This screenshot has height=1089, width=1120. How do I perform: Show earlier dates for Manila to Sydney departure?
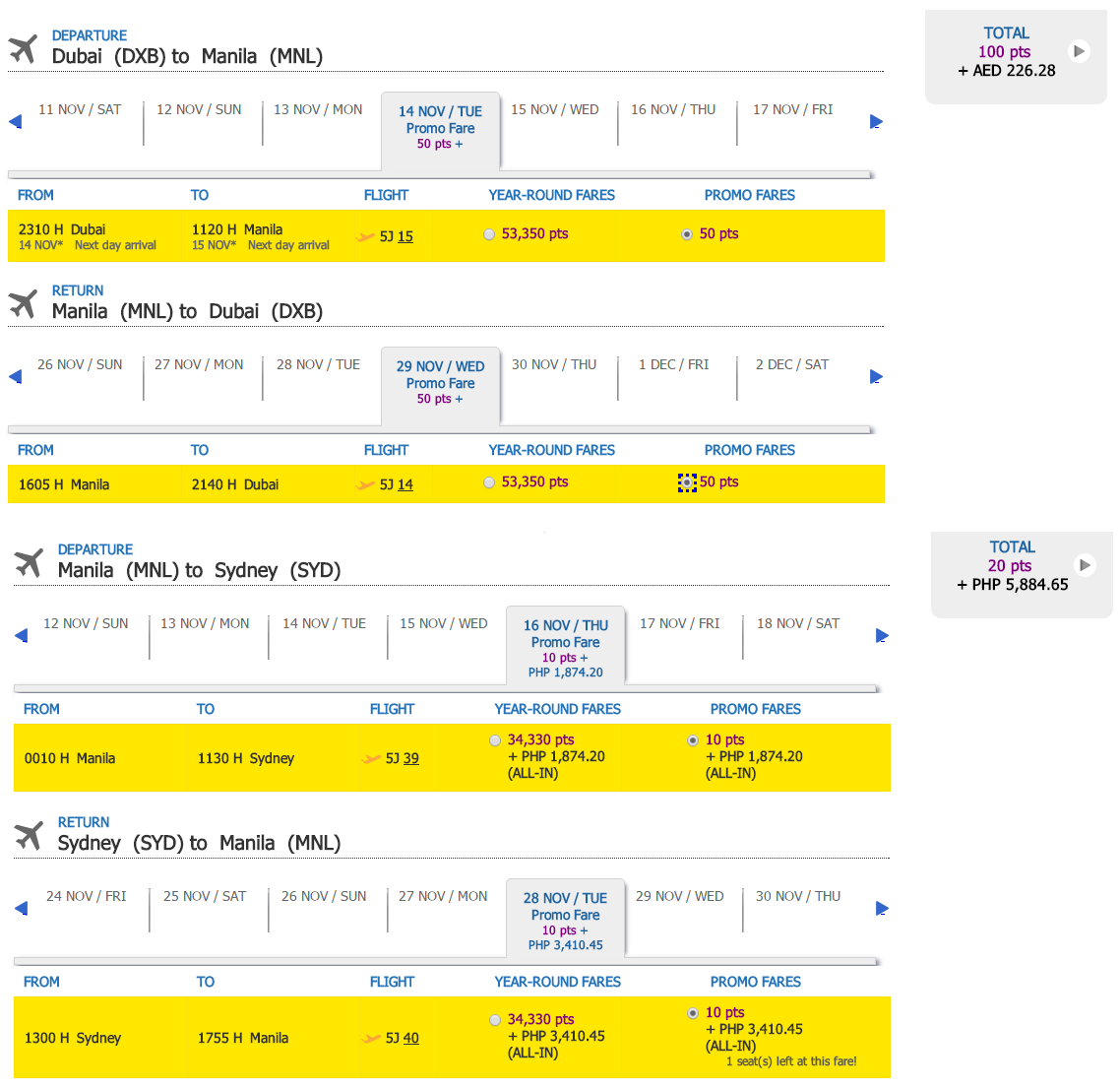tap(21, 635)
